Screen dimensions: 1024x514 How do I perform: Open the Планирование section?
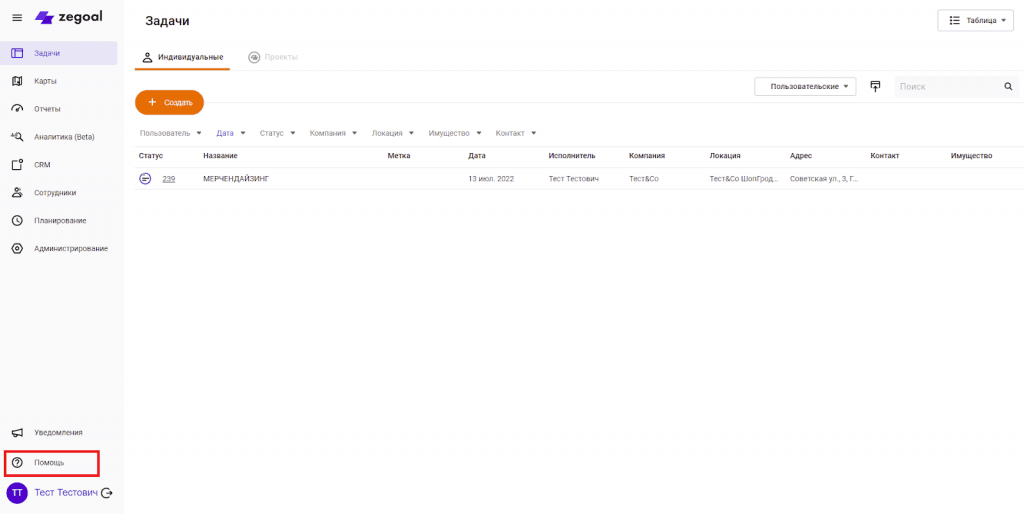click(x=60, y=221)
